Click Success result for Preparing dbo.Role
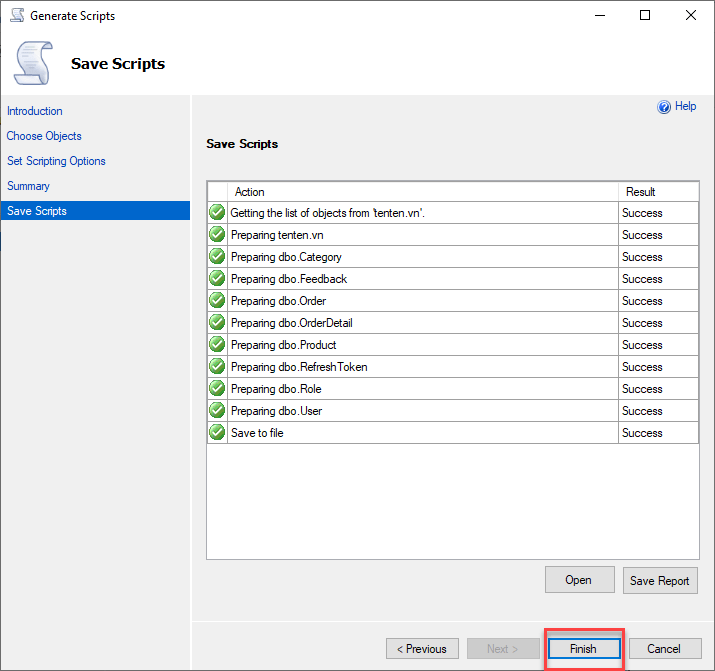The image size is (715, 671). (642, 389)
